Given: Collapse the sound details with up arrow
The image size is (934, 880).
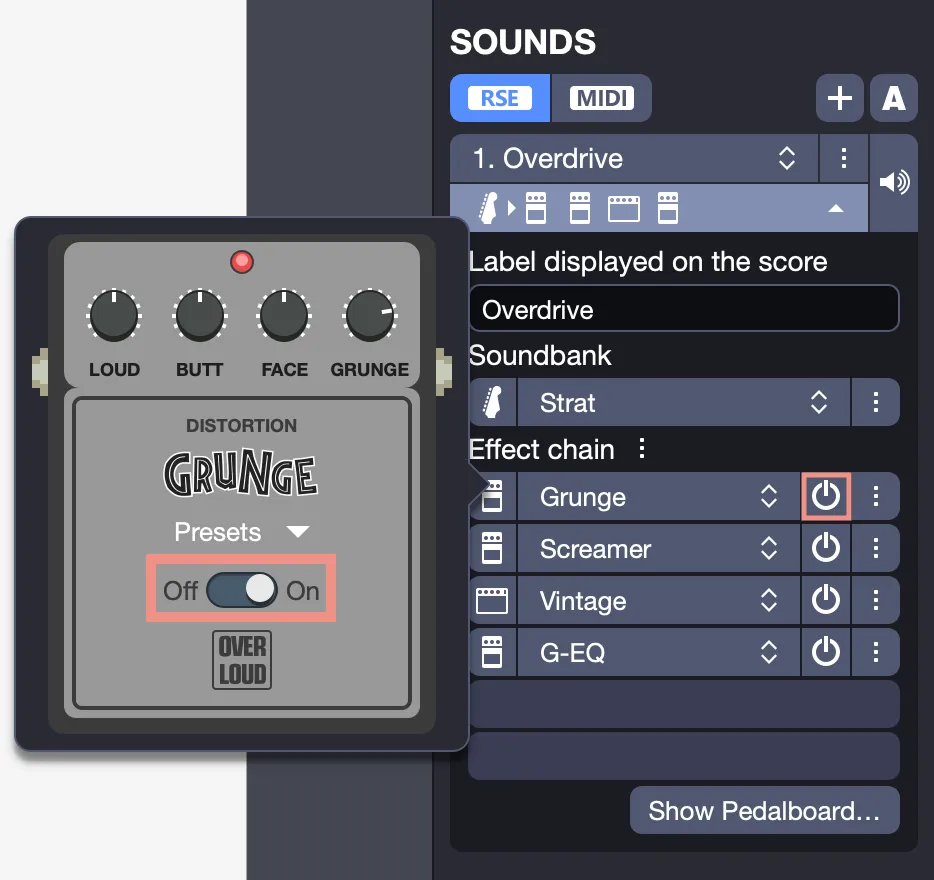Looking at the screenshot, I should point(836,209).
